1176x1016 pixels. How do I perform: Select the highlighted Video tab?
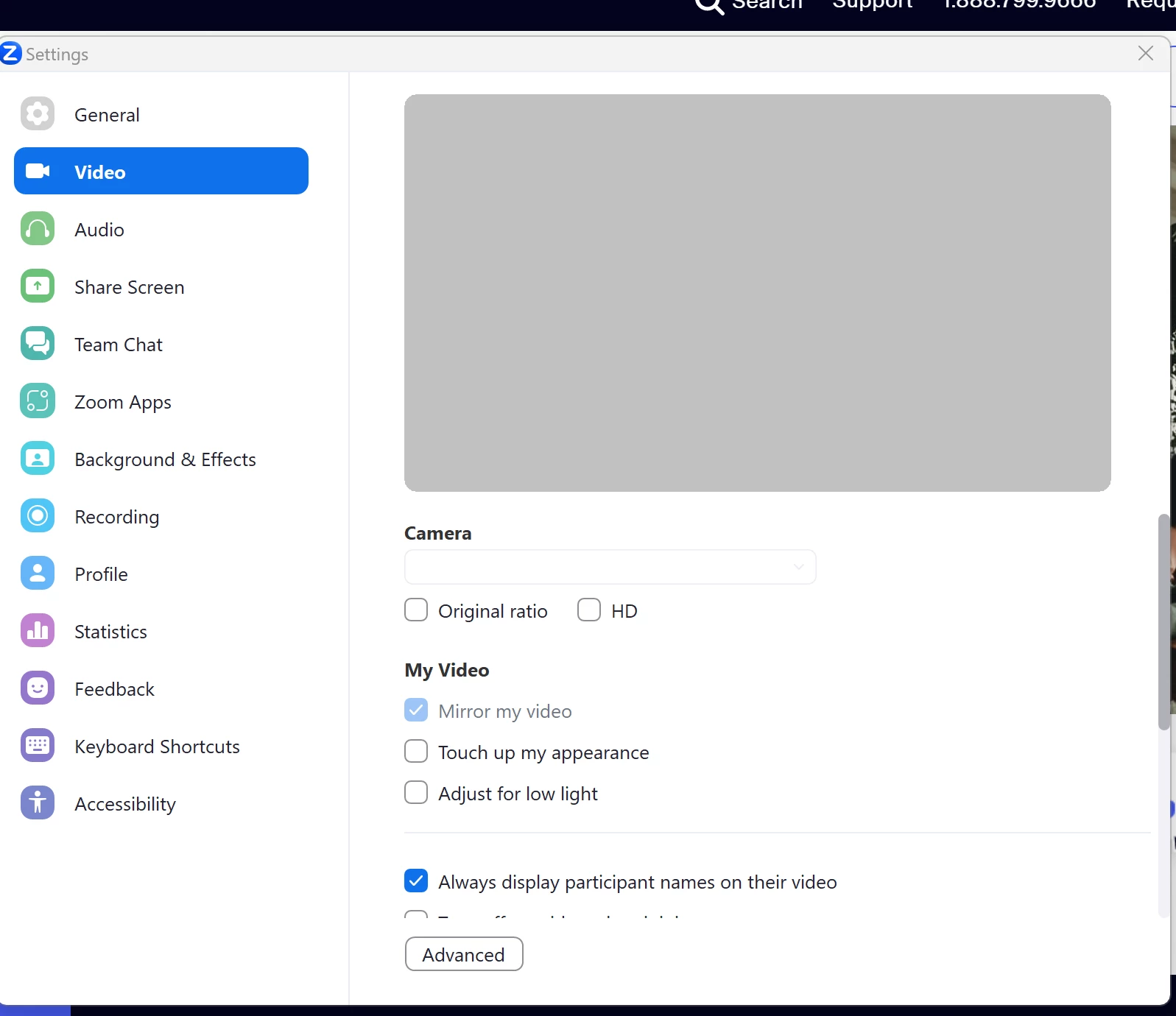pyautogui.click(x=161, y=171)
